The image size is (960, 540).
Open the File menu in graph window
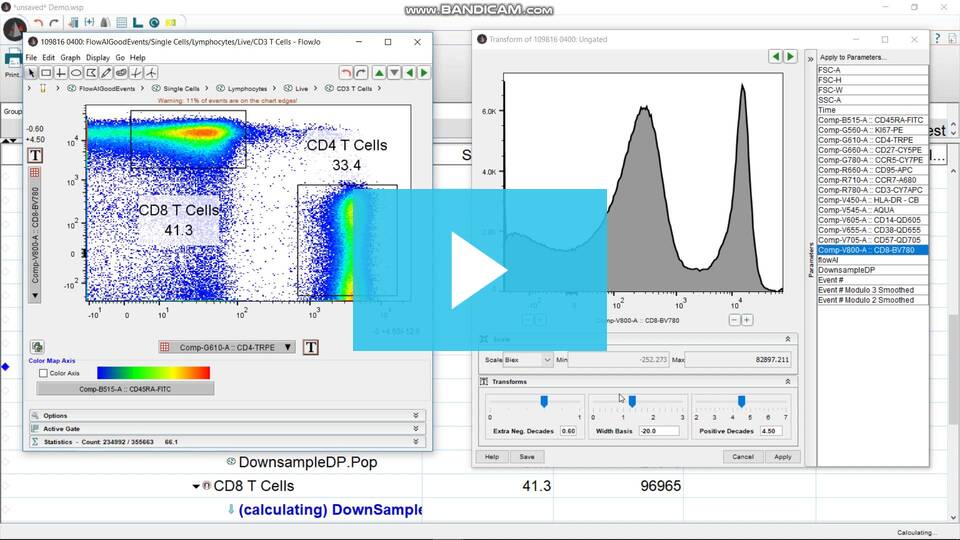tap(31, 58)
